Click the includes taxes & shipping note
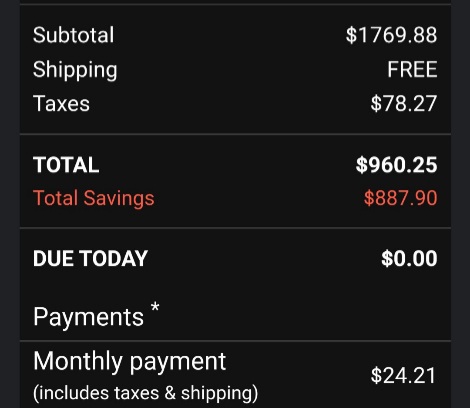This screenshot has width=470, height=408. click(145, 393)
